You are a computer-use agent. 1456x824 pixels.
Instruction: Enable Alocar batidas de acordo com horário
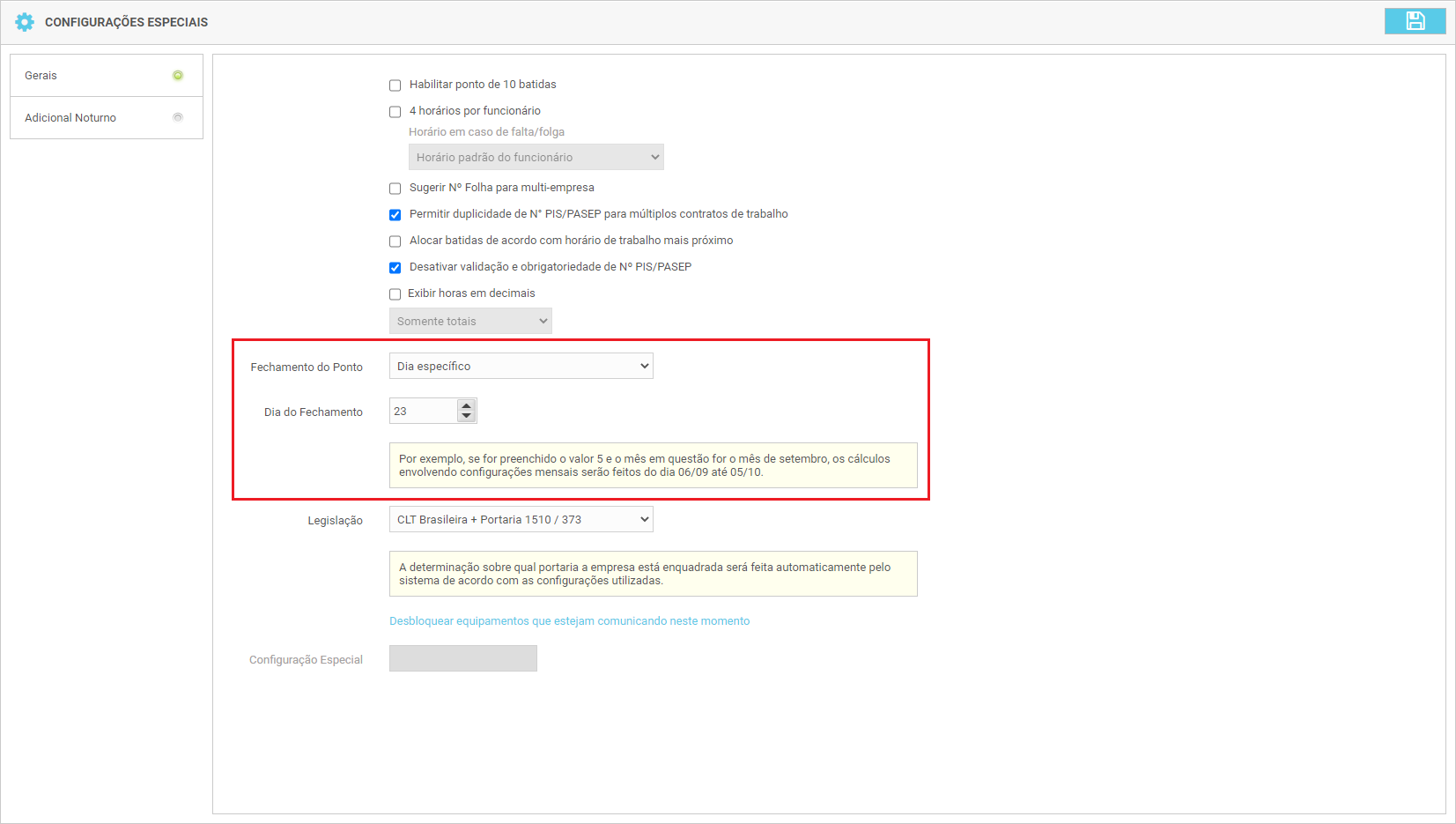click(395, 241)
